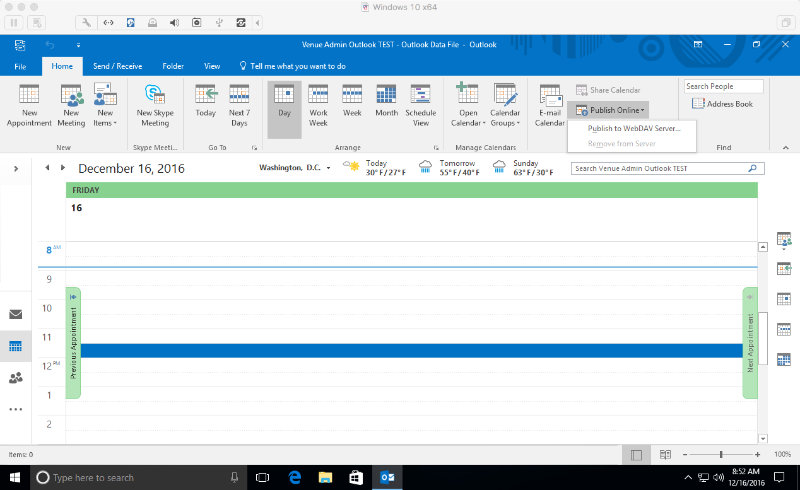800x490 pixels.
Task: Toggle the Publish Online dropdown
Action: (x=610, y=110)
